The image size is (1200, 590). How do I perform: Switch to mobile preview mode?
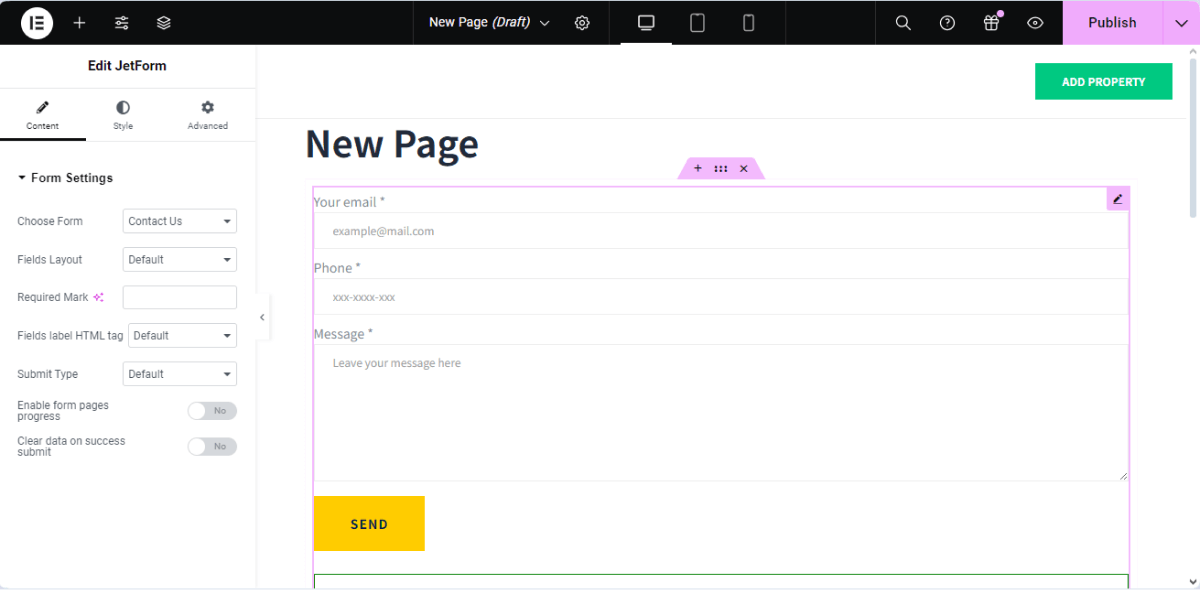[x=748, y=22]
